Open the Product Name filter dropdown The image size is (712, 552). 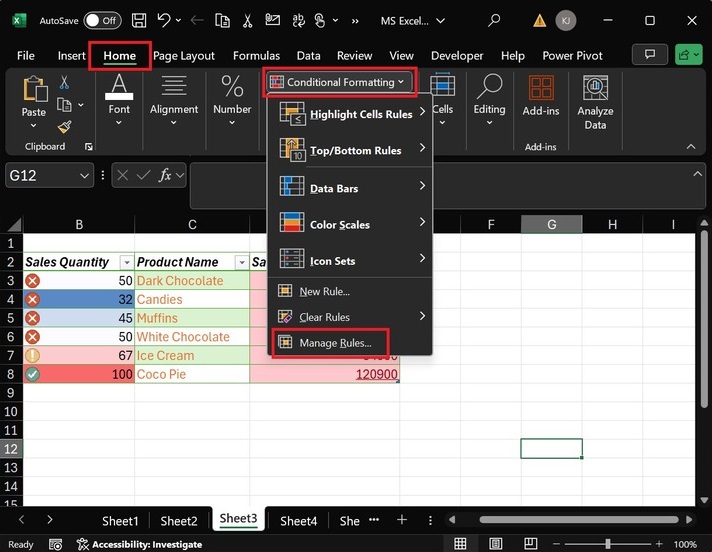(240, 262)
